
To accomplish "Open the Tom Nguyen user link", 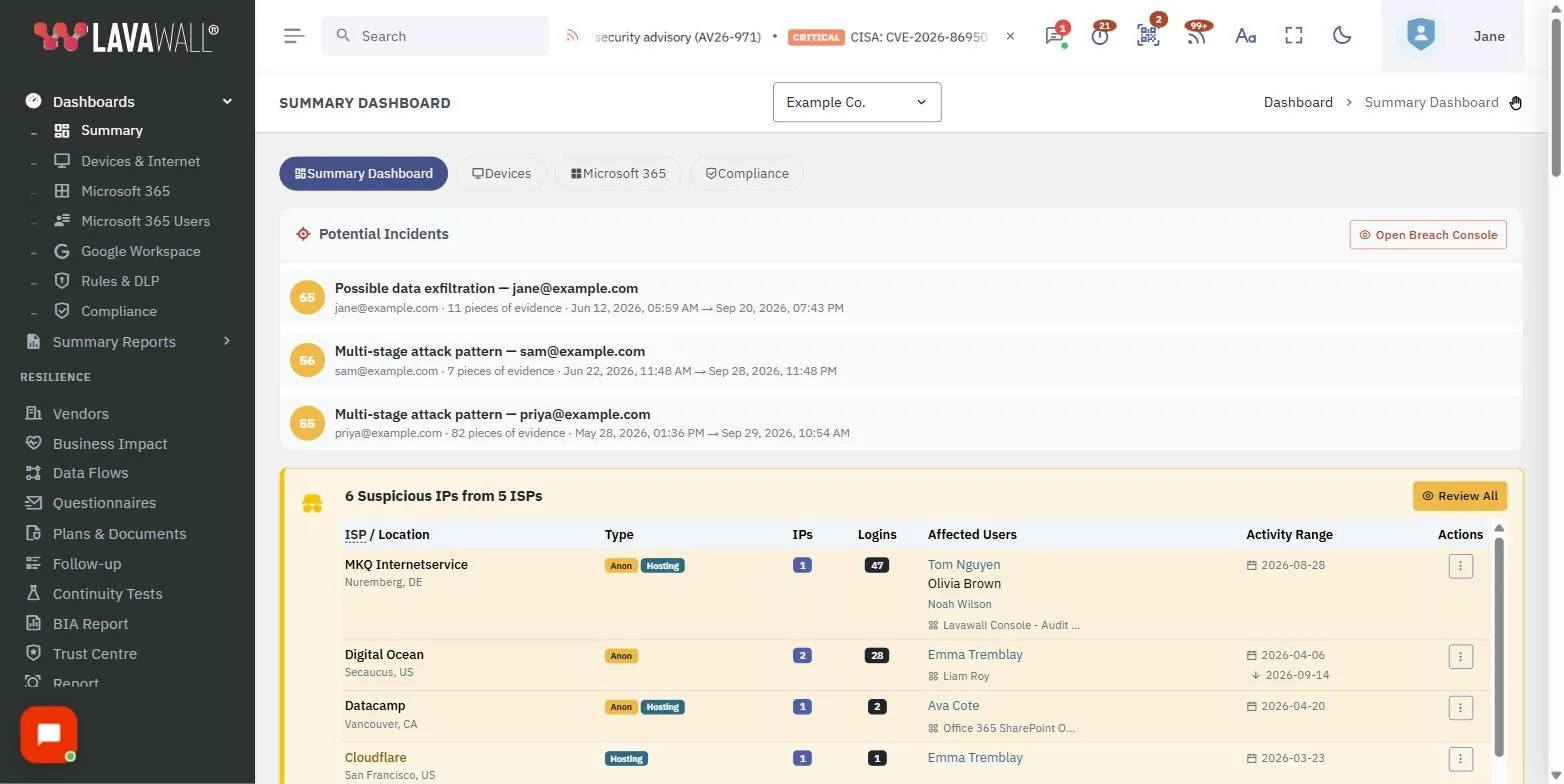I will pyautogui.click(x=964, y=565).
